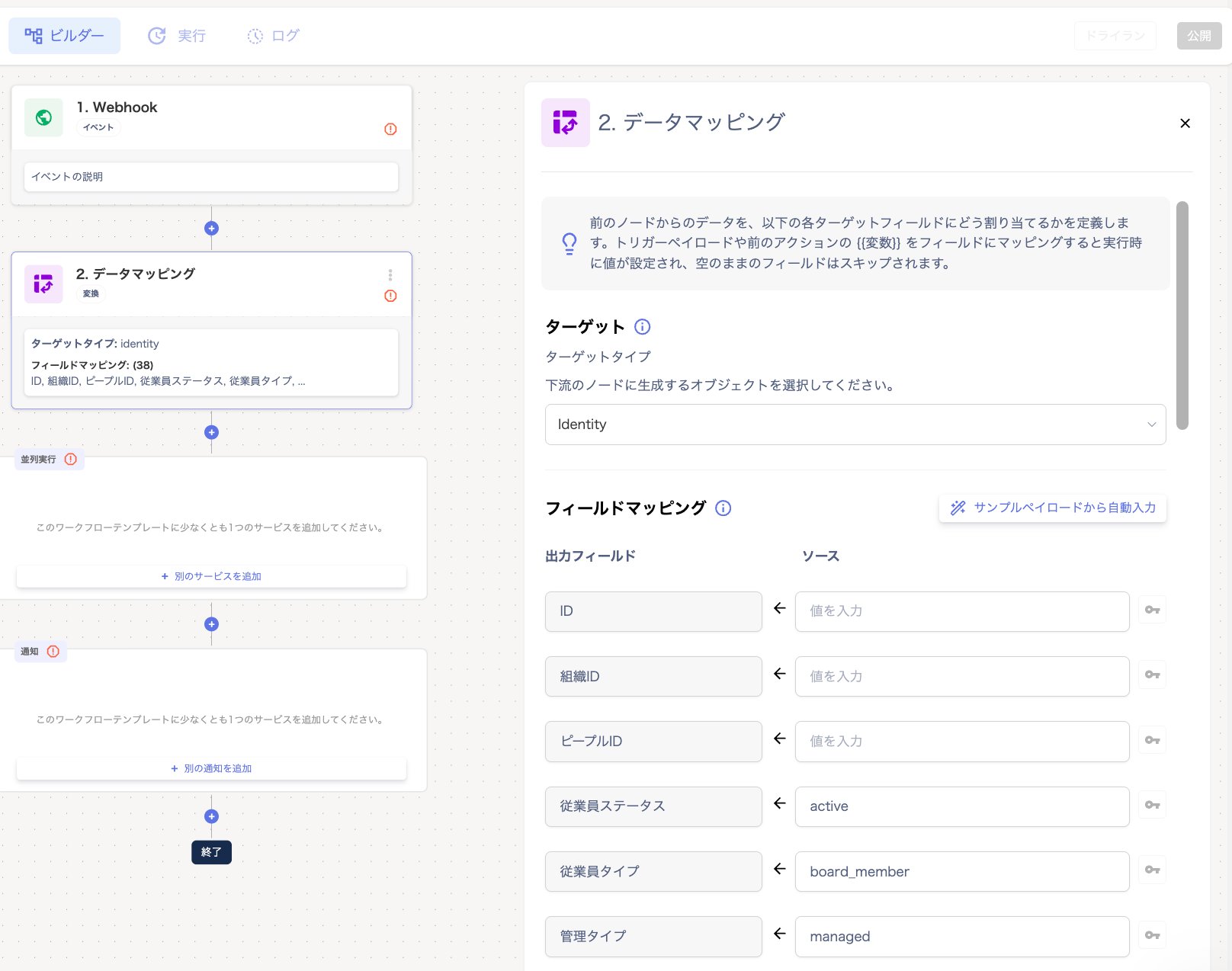Click the 組織ID source value input
Screen dimensions: 1232x971
pyautogui.click(x=962, y=676)
